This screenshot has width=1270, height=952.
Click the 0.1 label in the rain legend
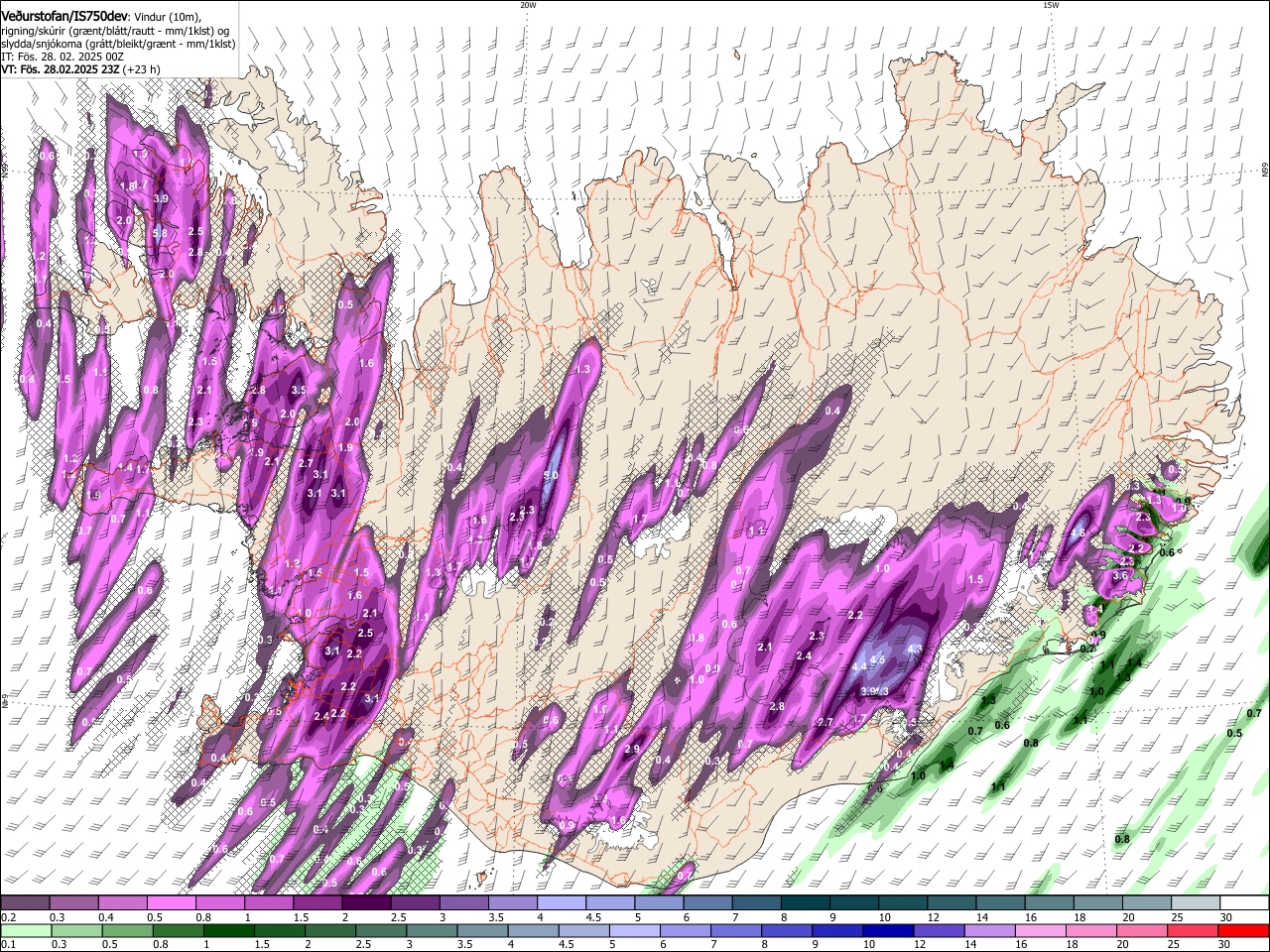9,944
